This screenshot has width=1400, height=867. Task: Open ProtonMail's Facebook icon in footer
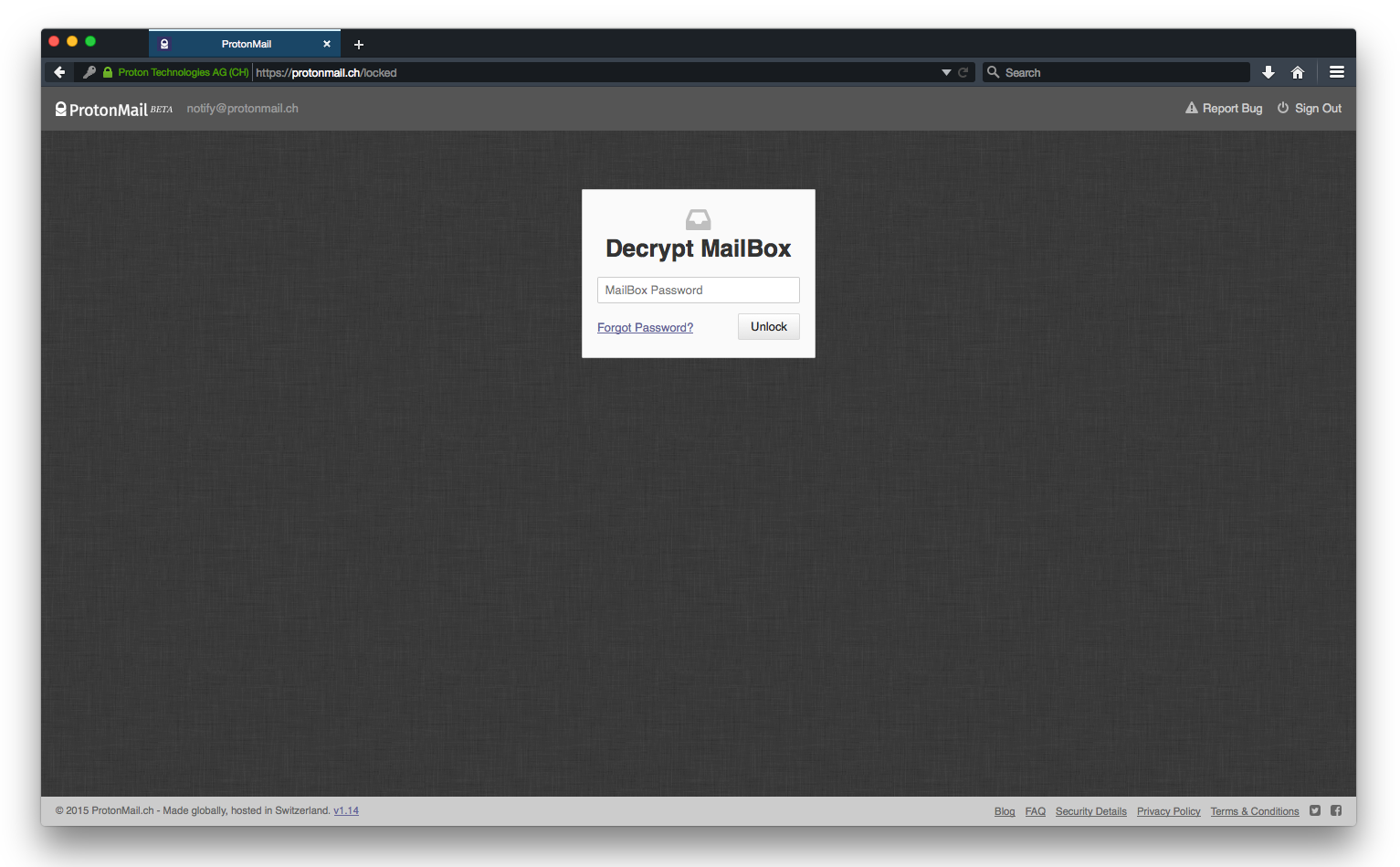coord(1336,810)
